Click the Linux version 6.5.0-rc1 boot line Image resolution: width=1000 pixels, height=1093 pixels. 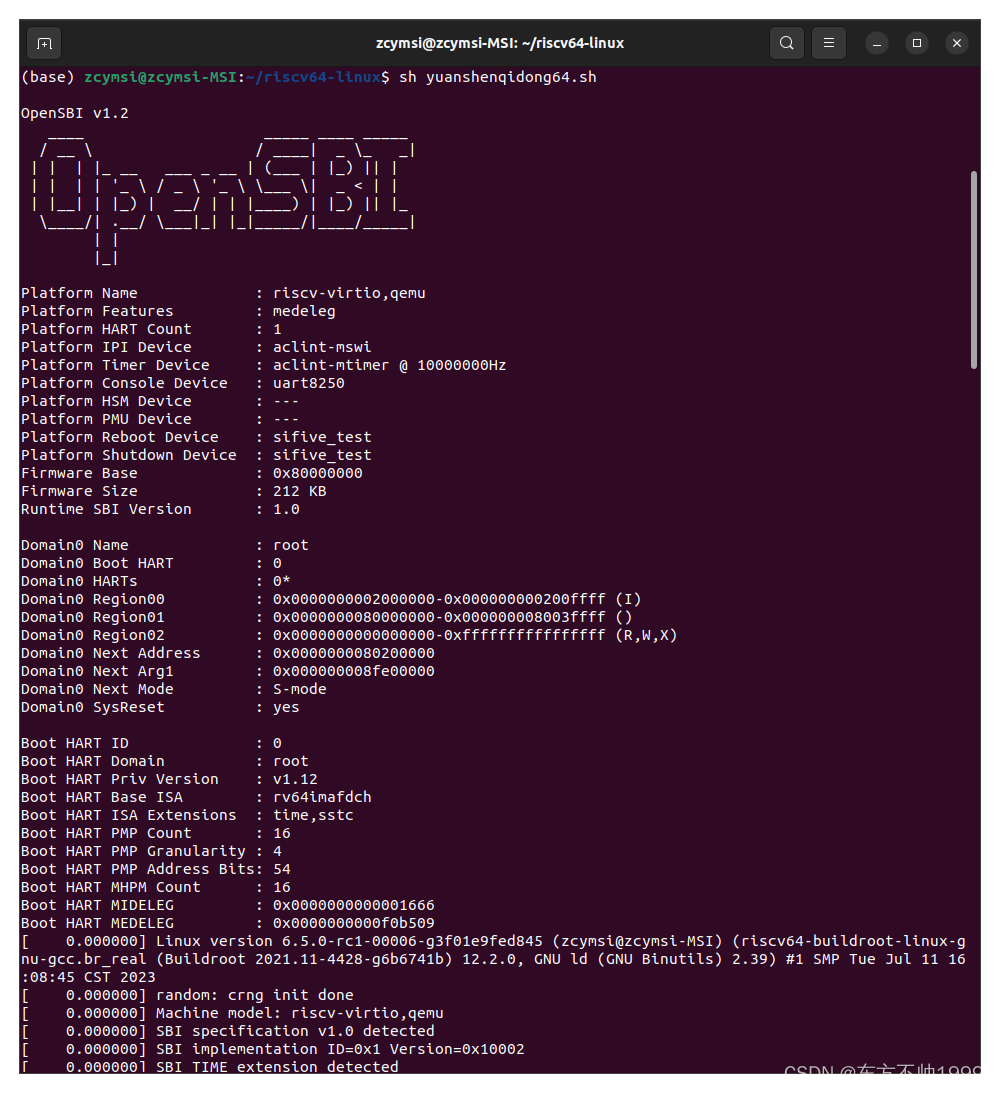(400, 940)
